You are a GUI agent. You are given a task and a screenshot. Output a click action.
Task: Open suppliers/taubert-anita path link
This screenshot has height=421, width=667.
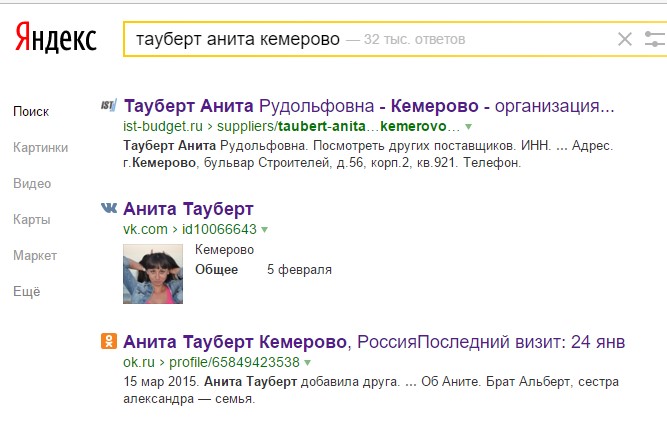[338, 126]
